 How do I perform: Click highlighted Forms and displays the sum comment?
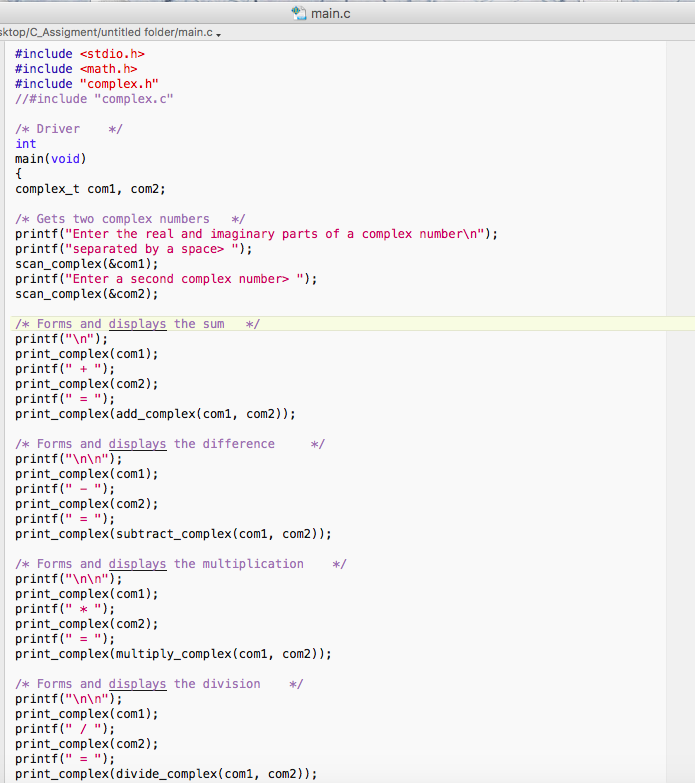tap(137, 324)
